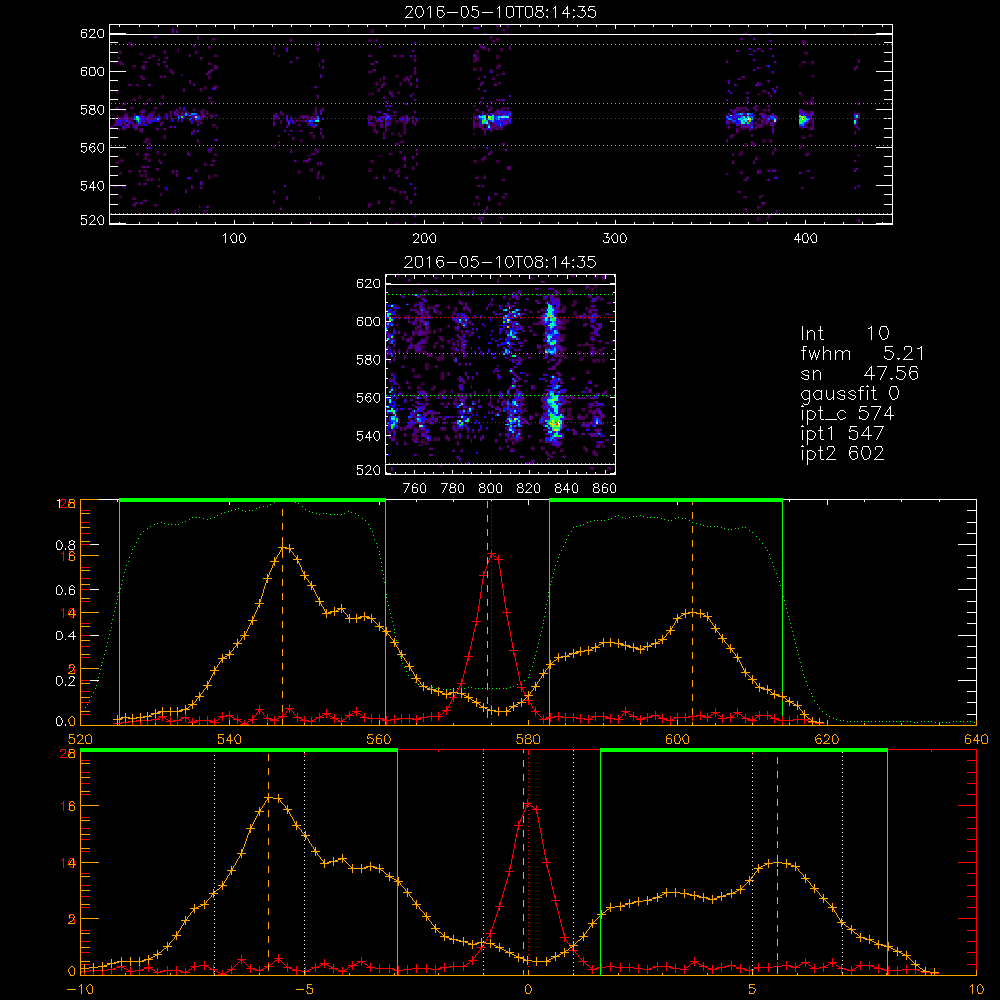Click the 'sn 47.56' value line
Viewport: 1000px width, 1000px height.
tap(859, 373)
